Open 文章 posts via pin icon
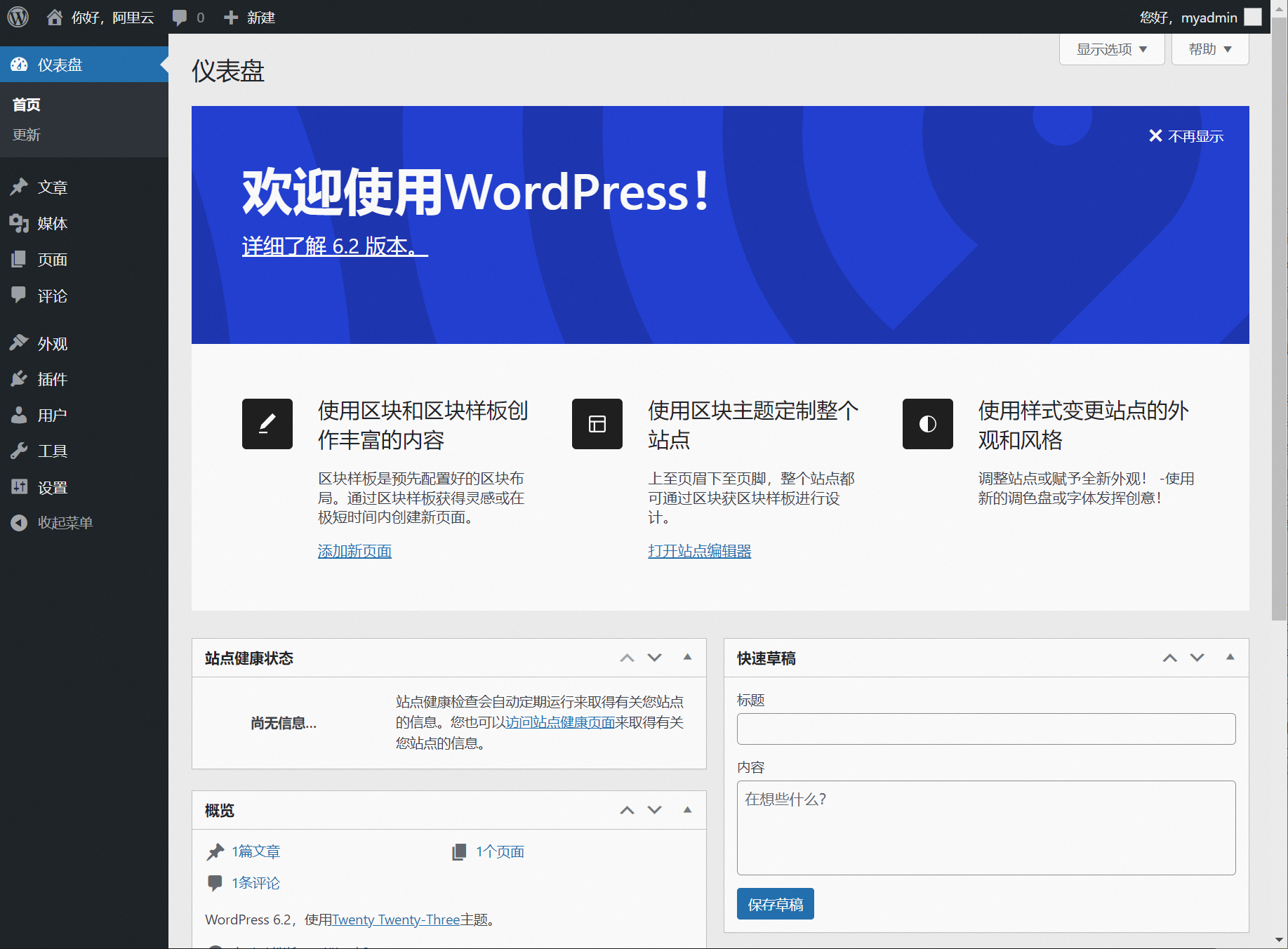1288x949 pixels. pos(19,187)
